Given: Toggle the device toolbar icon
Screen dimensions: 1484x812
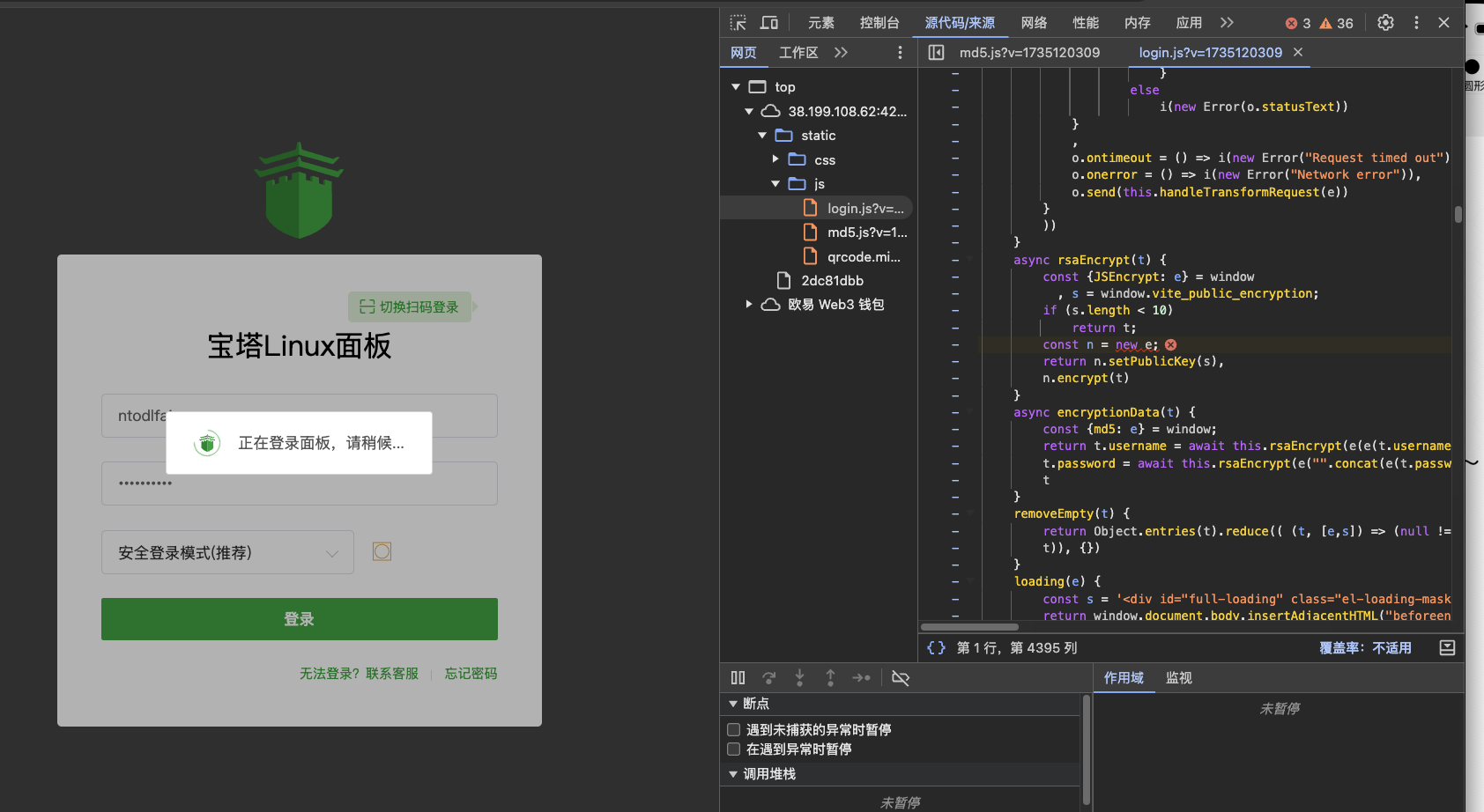Looking at the screenshot, I should click(x=769, y=23).
